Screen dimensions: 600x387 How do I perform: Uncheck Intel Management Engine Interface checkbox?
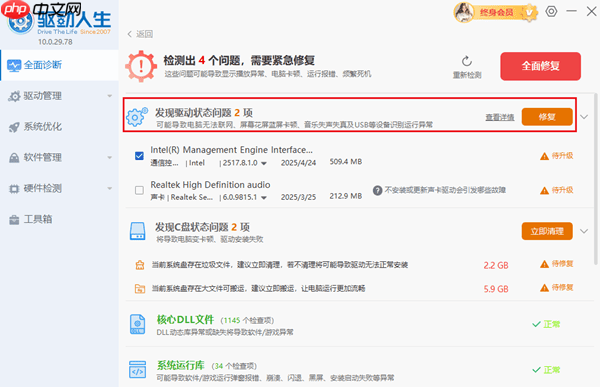tap(139, 156)
